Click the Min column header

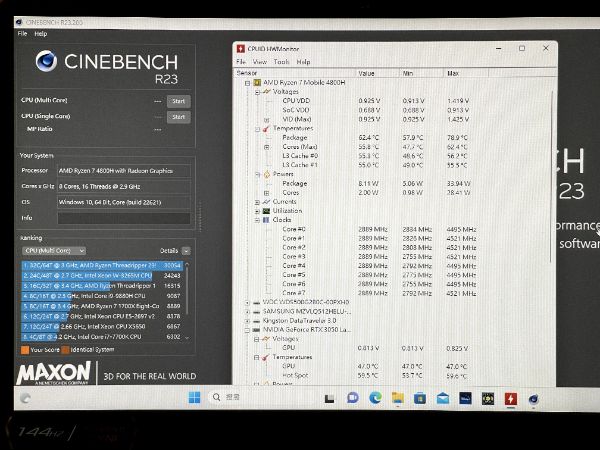click(422, 73)
